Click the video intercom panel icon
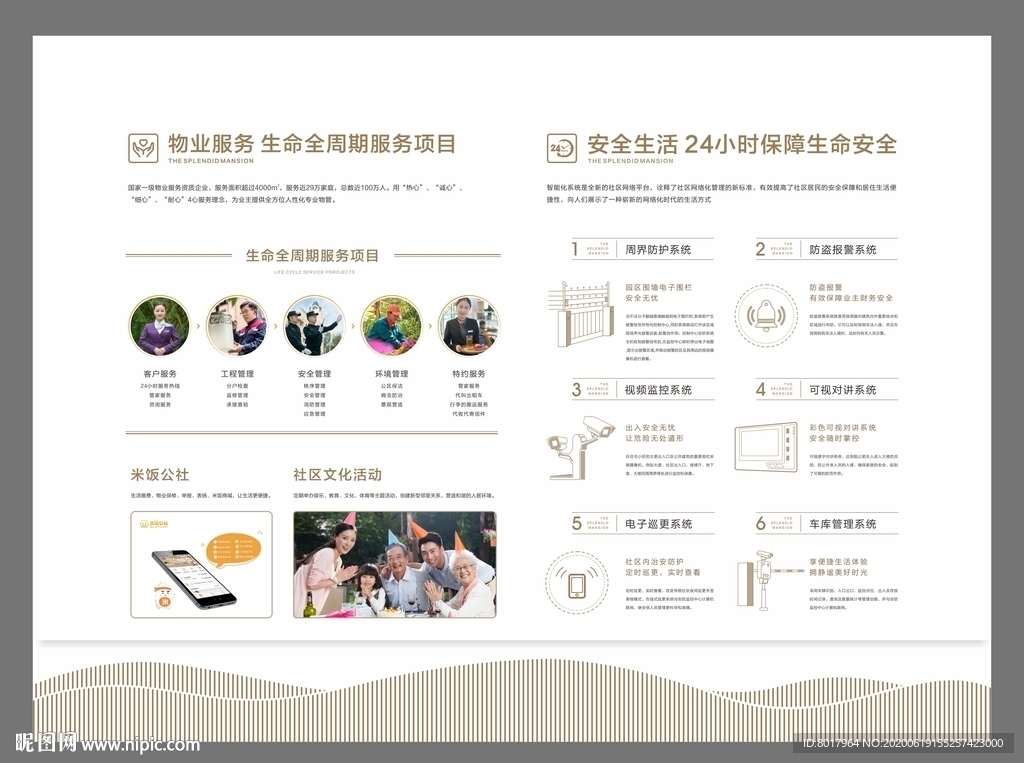This screenshot has height=763, width=1024. click(766, 447)
